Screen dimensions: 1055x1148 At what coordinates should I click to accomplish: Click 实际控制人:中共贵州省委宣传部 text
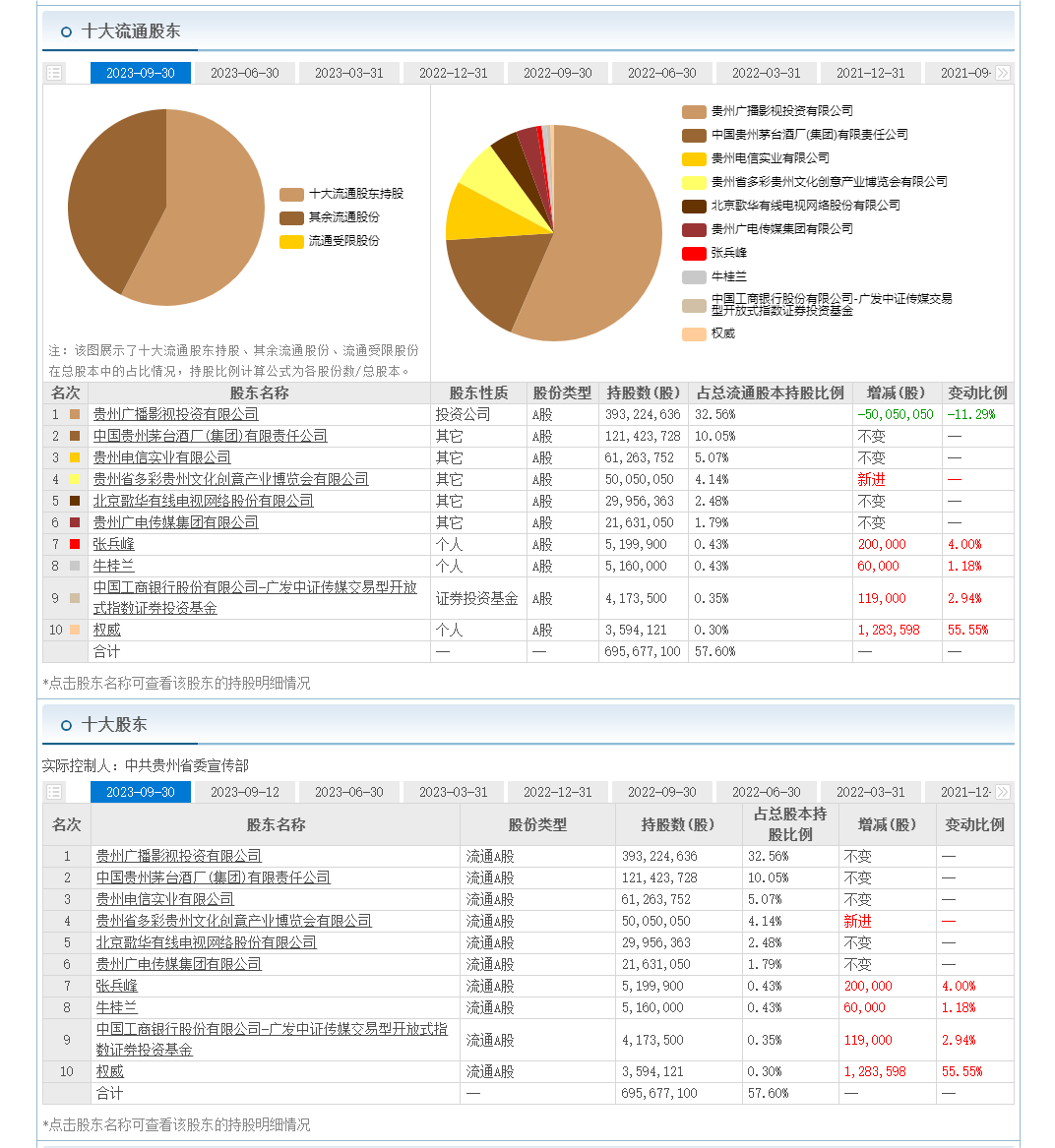pyautogui.click(x=146, y=765)
